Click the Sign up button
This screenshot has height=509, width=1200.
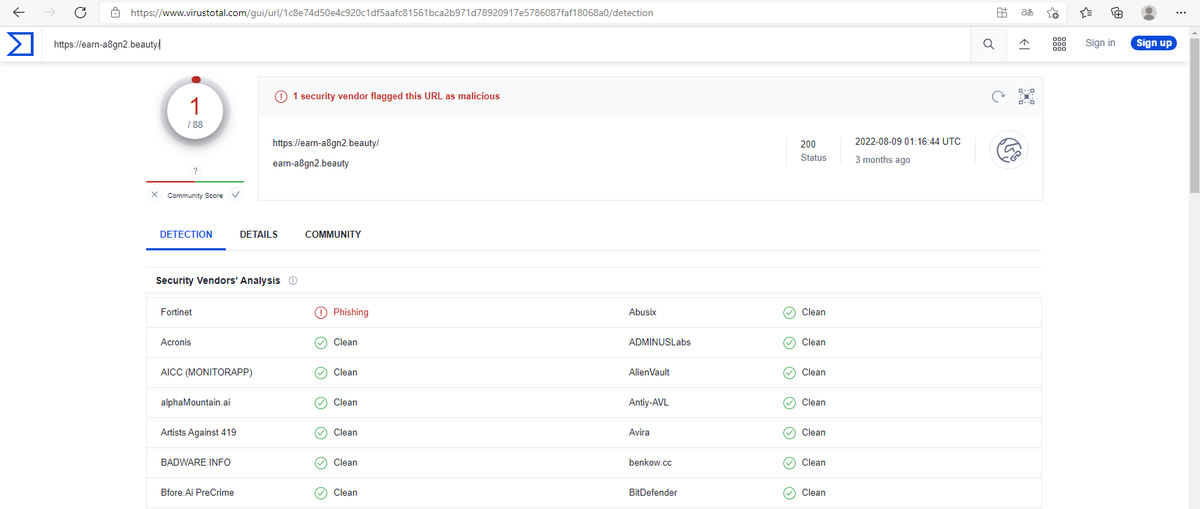tap(1154, 43)
